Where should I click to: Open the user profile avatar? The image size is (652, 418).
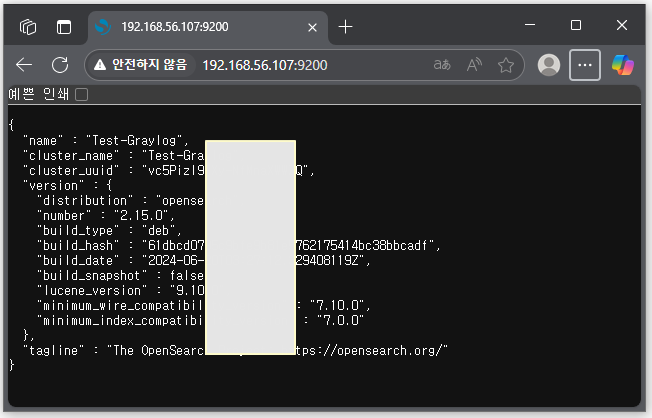[549, 65]
